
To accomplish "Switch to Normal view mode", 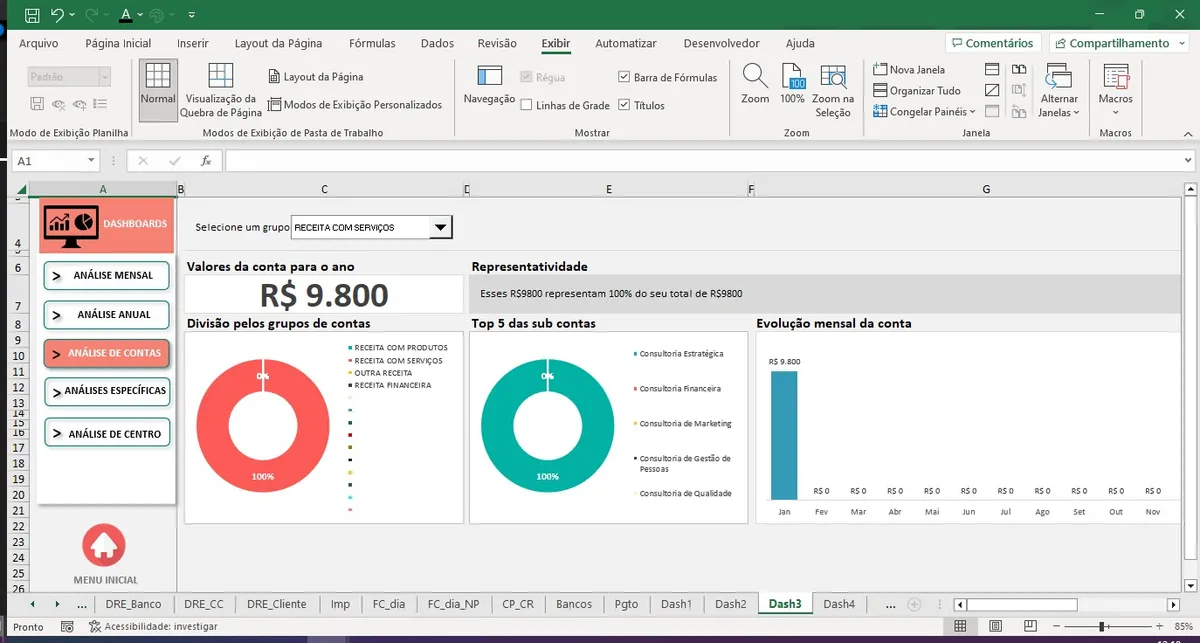I will (158, 78).
